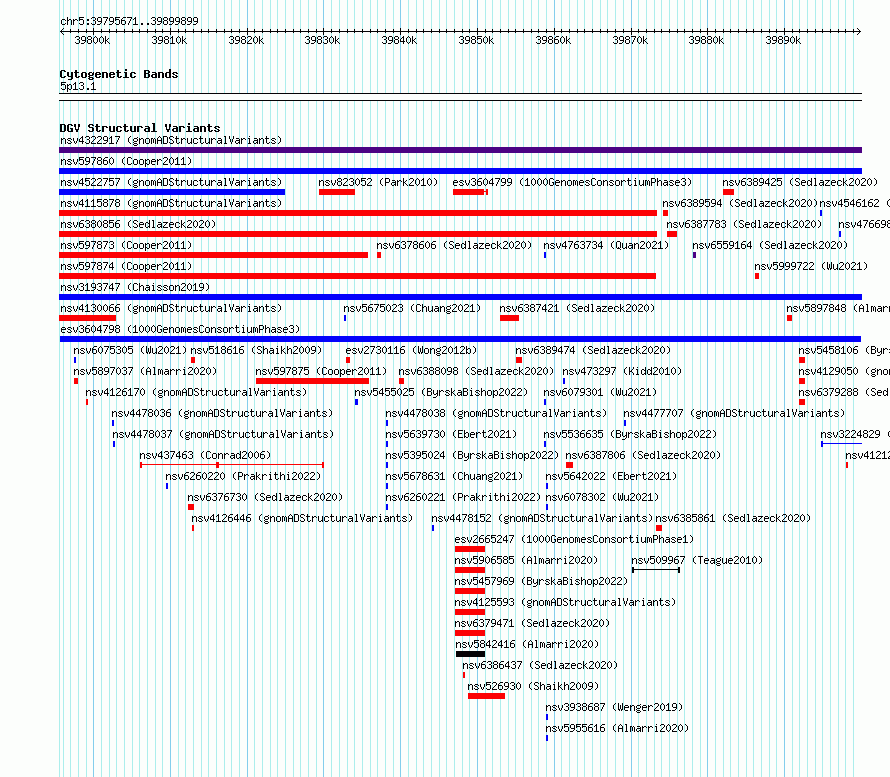Select nsv4478036 gnomADStructuralVariants label
Image resolution: width=890 pixels, height=777 pixels.
[222, 413]
